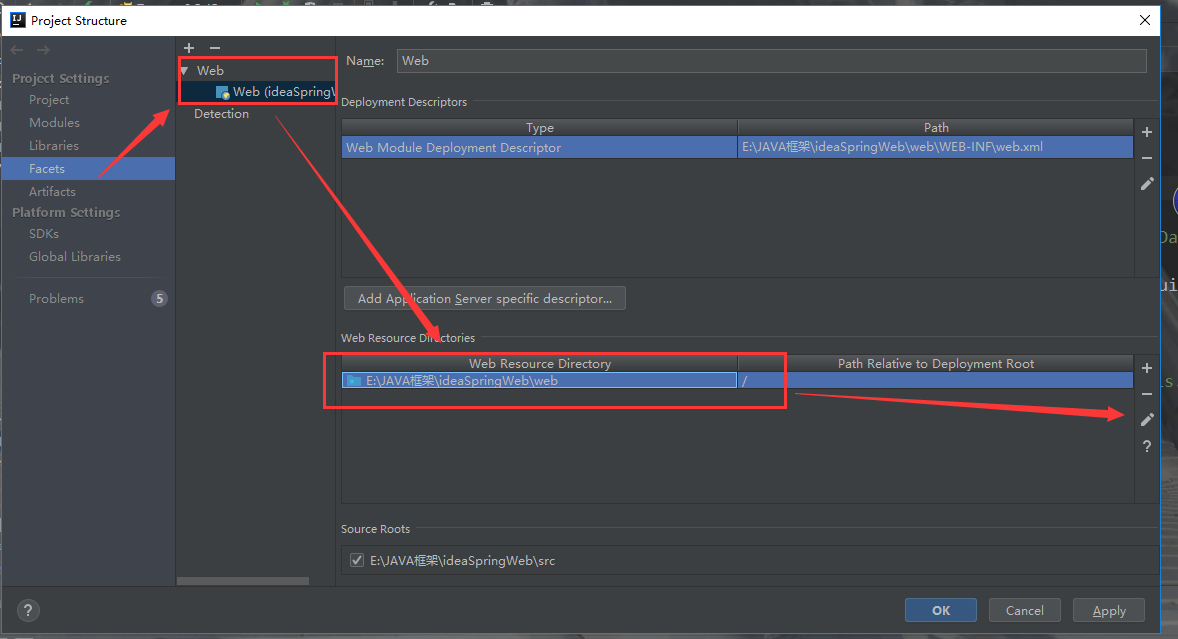Screen dimensions: 1178x639
Task: Edit web resource directory with pencil
Action: pyautogui.click(x=1146, y=420)
